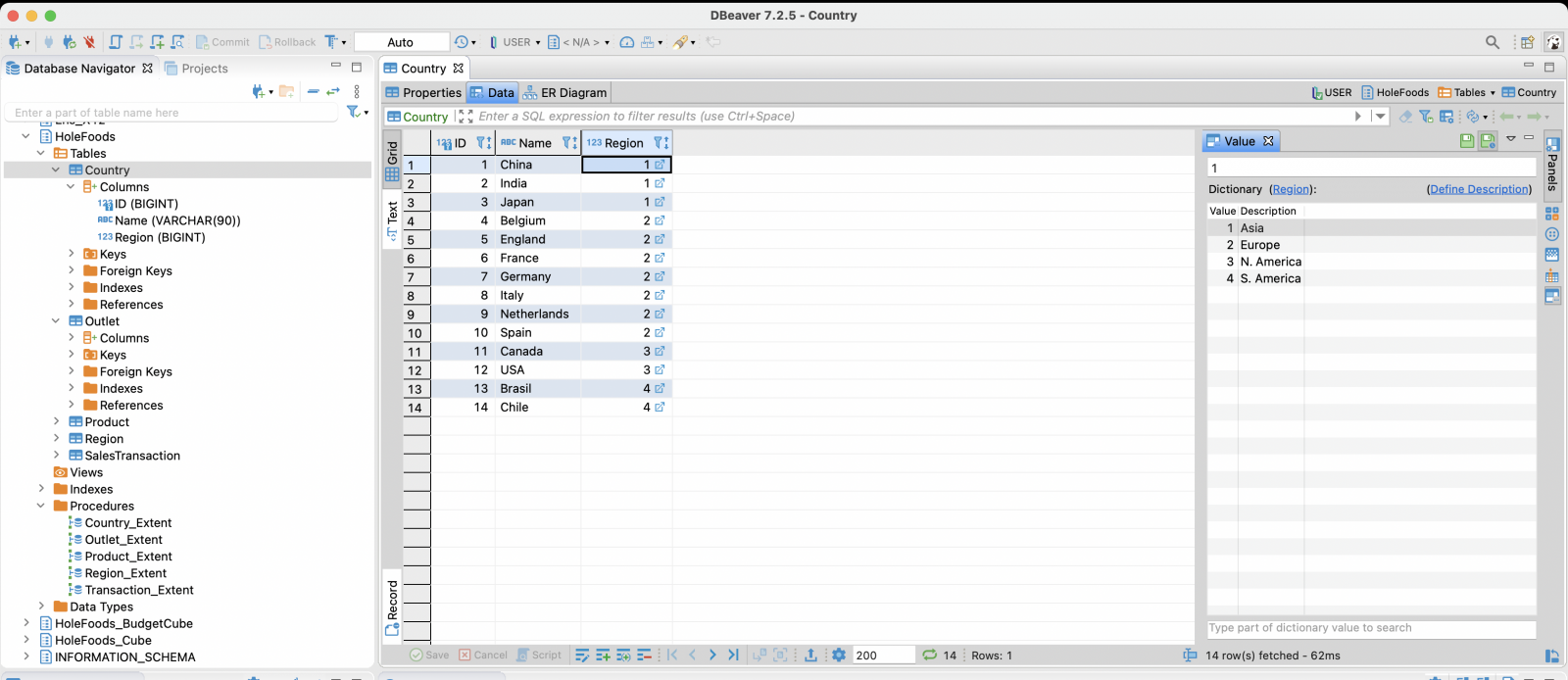Switch to Record view mode
Viewport: 1568px width, 680px height.
392,605
